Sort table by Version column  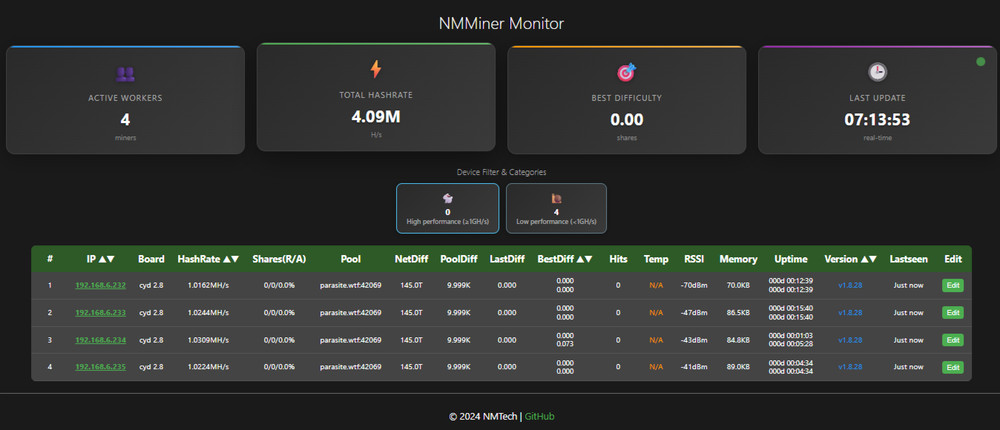tap(851, 259)
